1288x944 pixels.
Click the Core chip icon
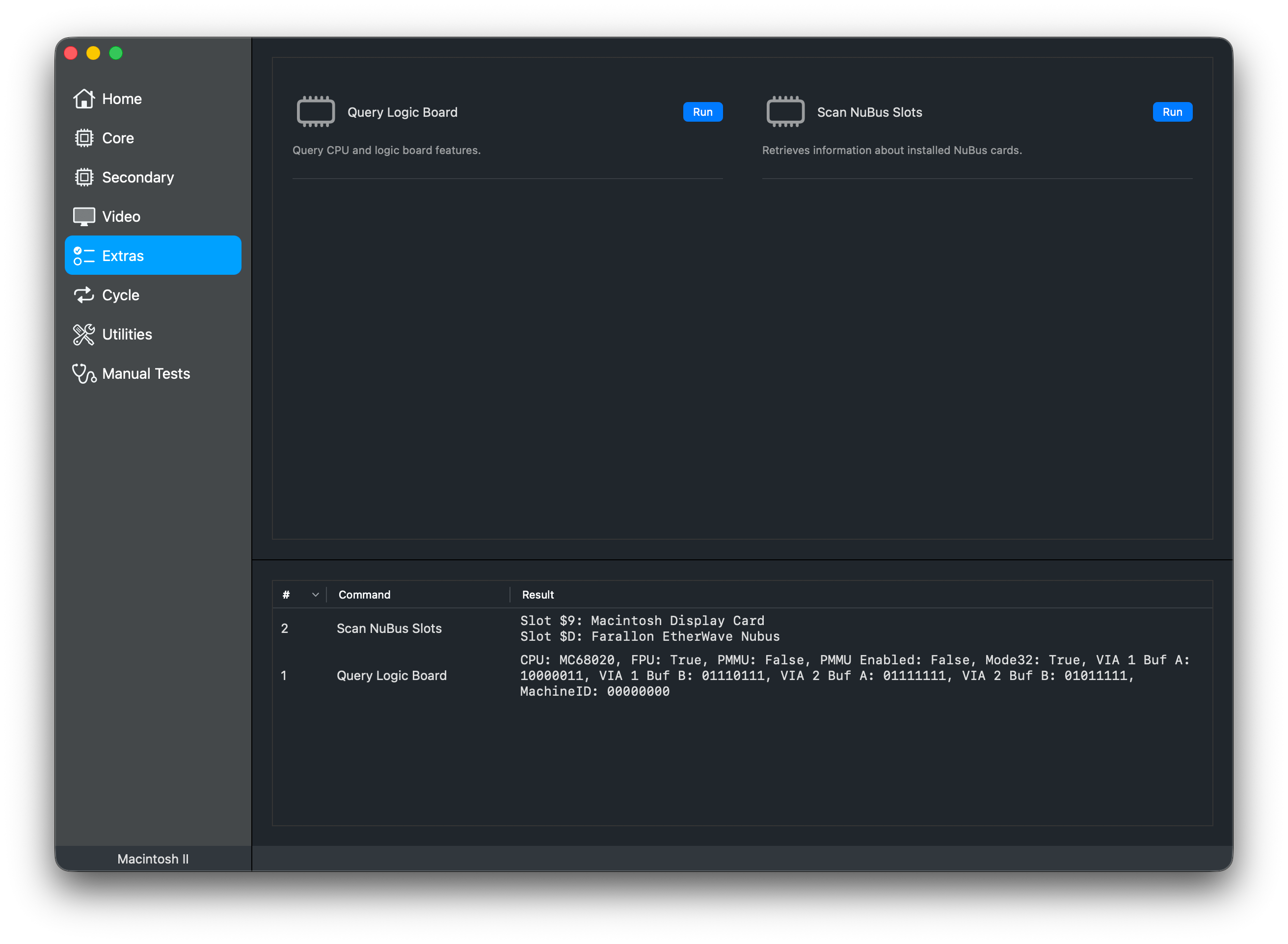[x=83, y=138]
